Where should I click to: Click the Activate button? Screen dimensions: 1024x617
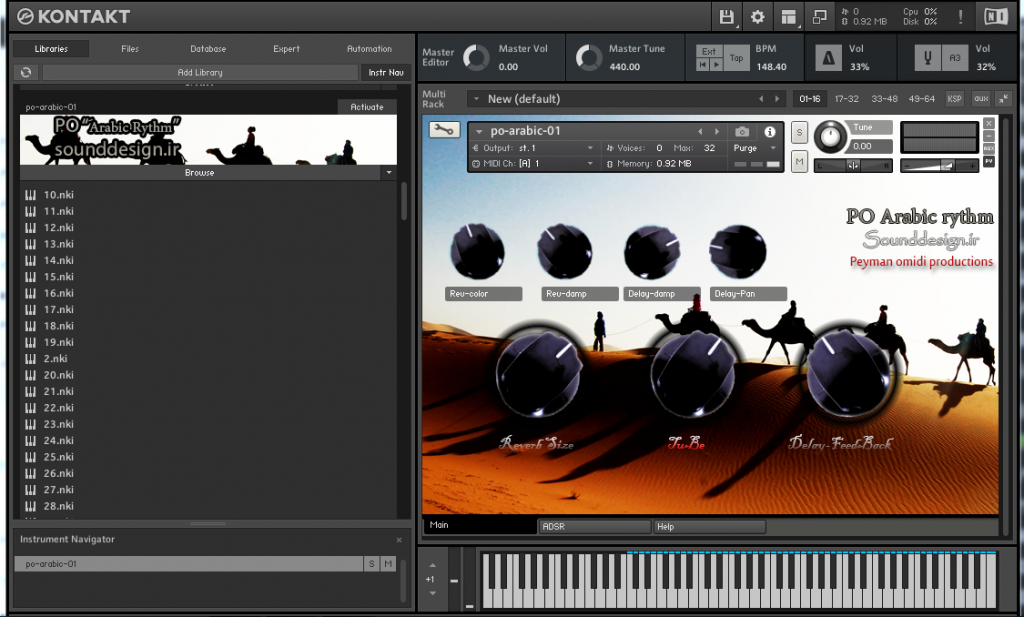click(367, 106)
